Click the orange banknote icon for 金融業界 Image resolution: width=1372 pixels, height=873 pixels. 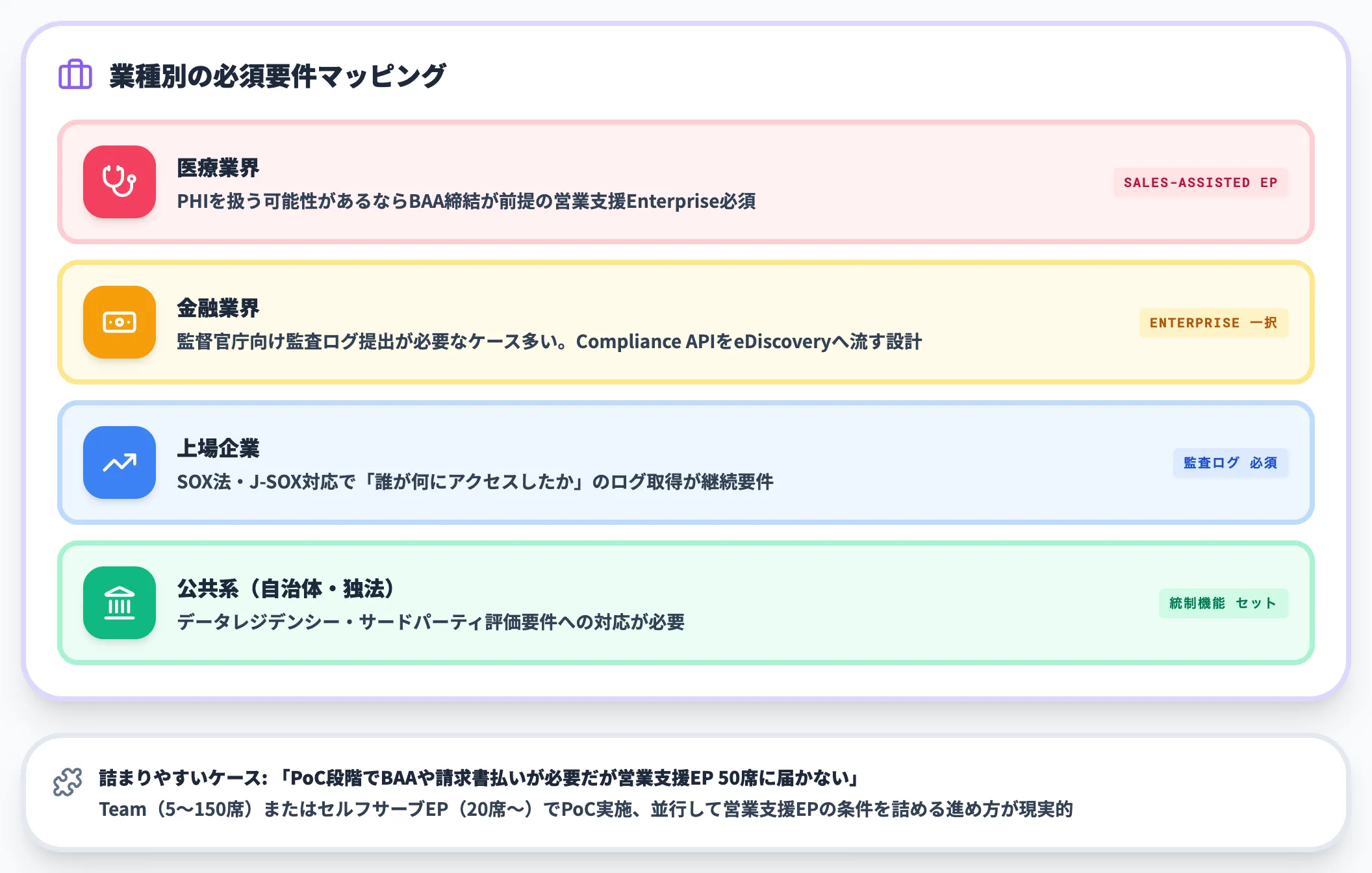coord(120,322)
